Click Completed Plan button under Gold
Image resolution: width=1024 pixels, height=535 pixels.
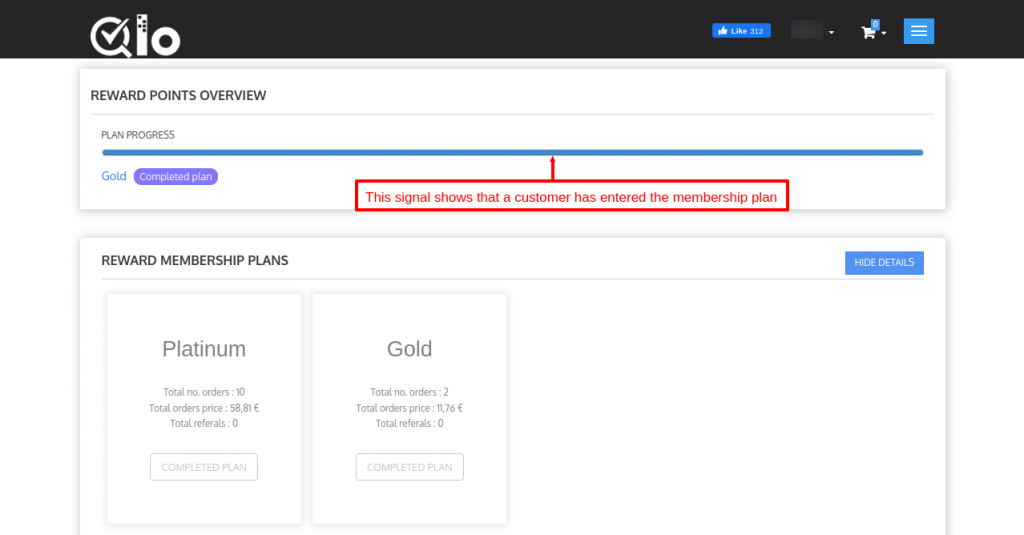tap(409, 467)
